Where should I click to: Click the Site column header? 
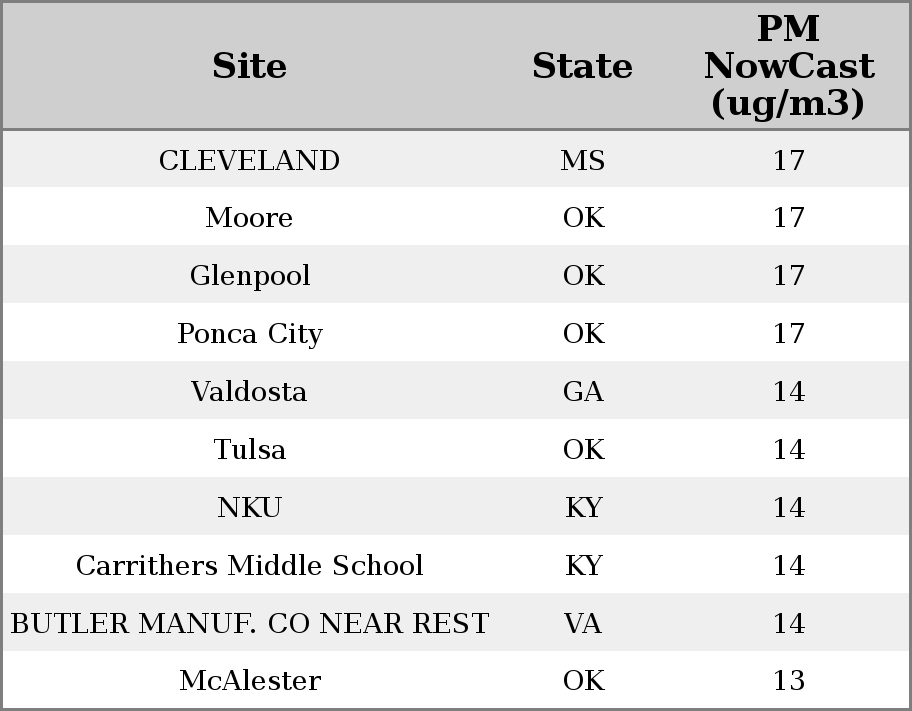point(249,66)
